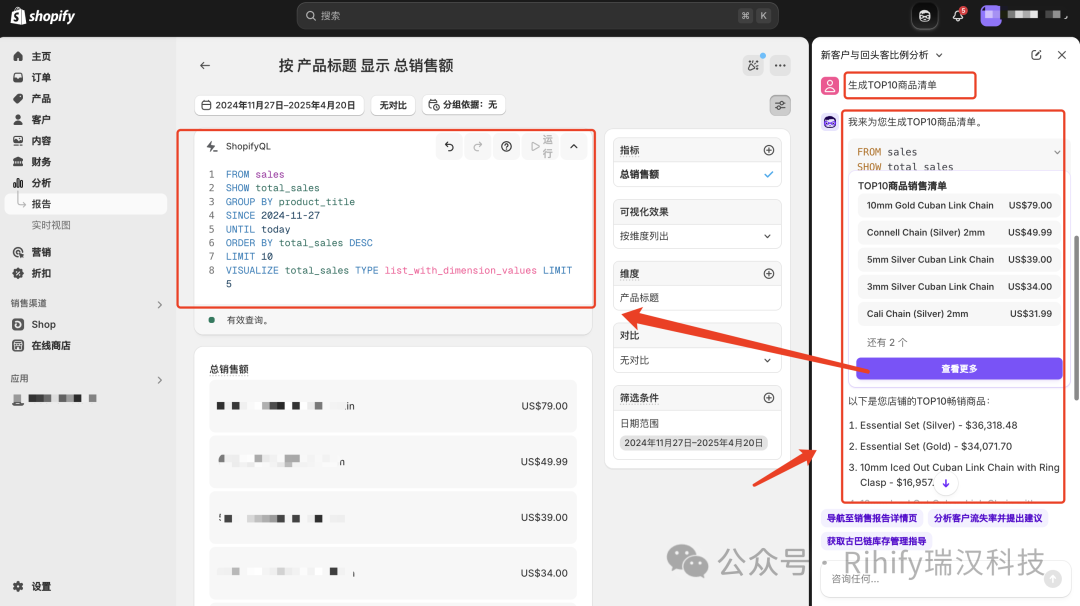Toggle the report settings sliders panel
Screen dimensions: 1080x606
[780, 105]
